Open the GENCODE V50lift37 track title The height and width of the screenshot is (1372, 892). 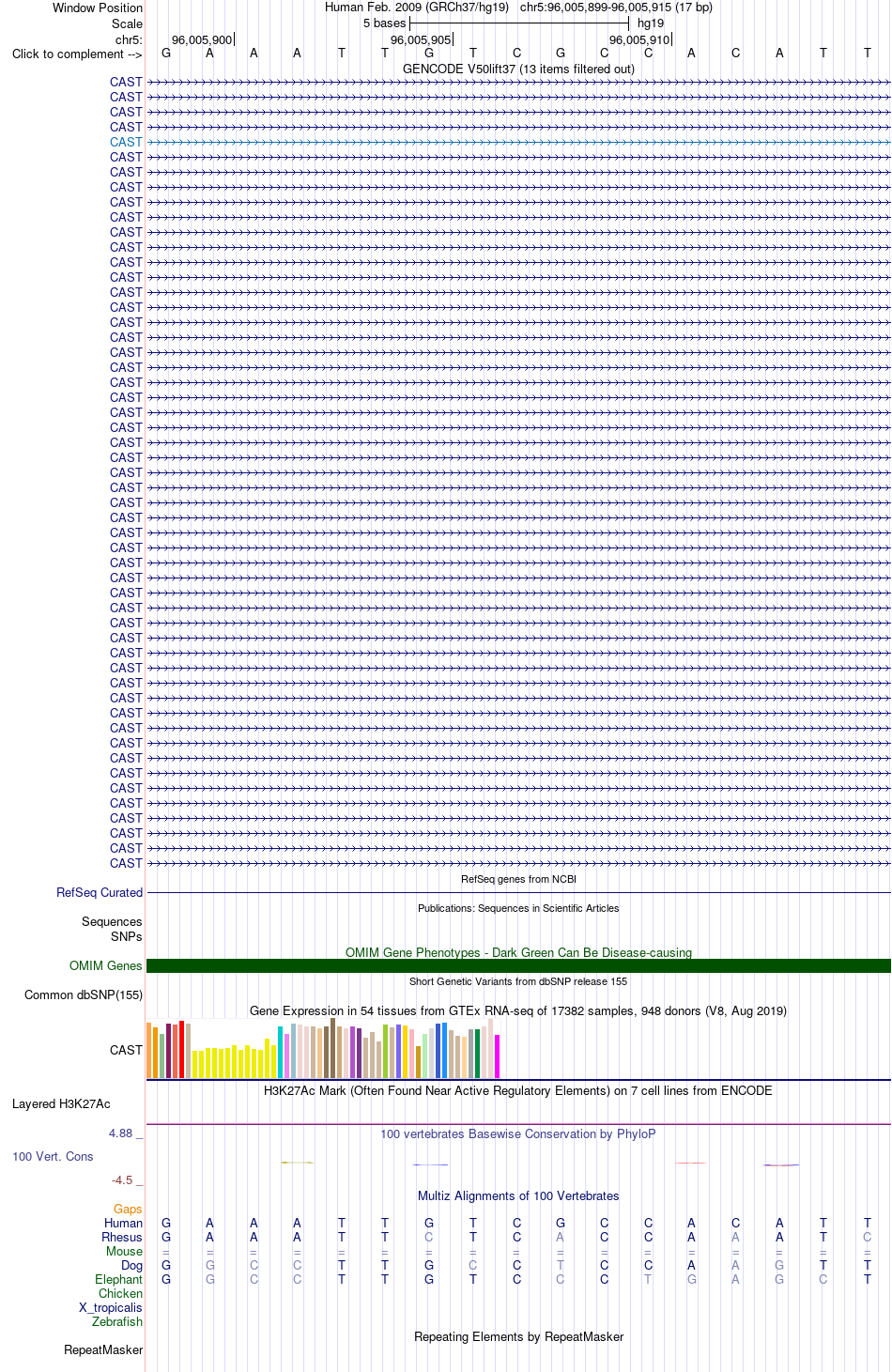[518, 69]
